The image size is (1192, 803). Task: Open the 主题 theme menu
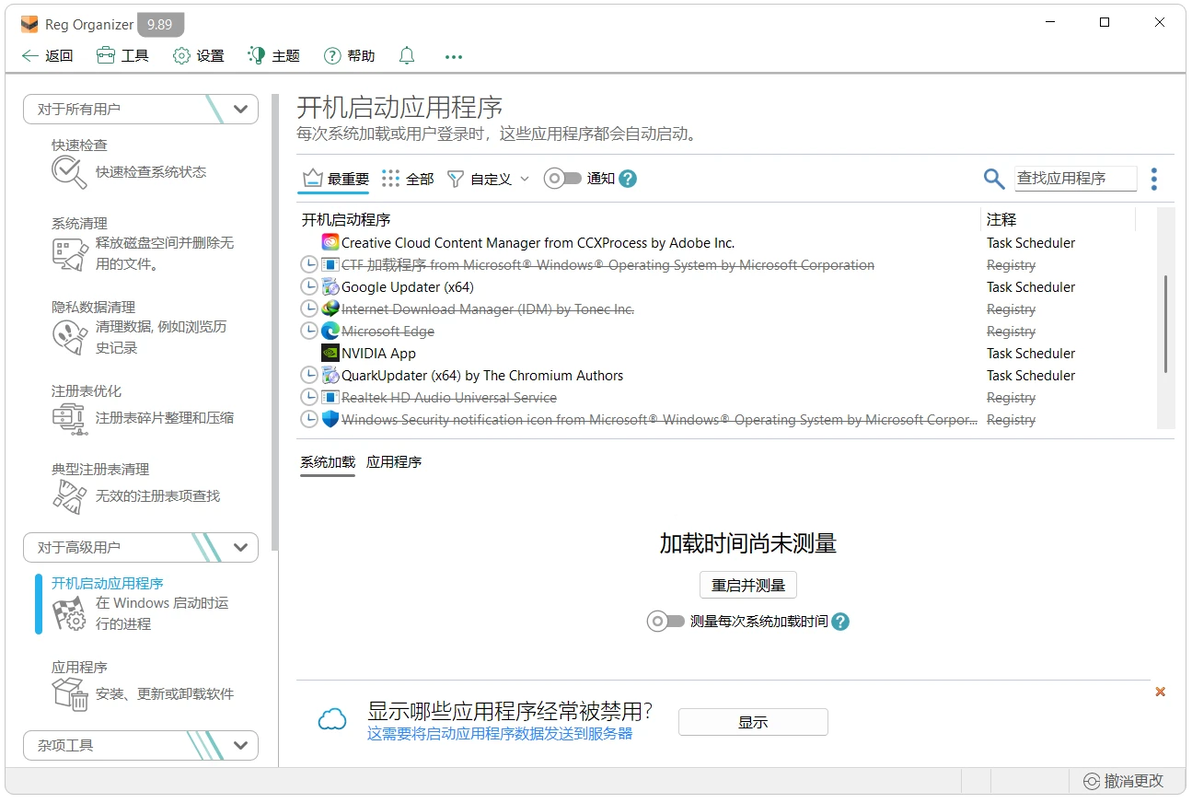(x=274, y=56)
